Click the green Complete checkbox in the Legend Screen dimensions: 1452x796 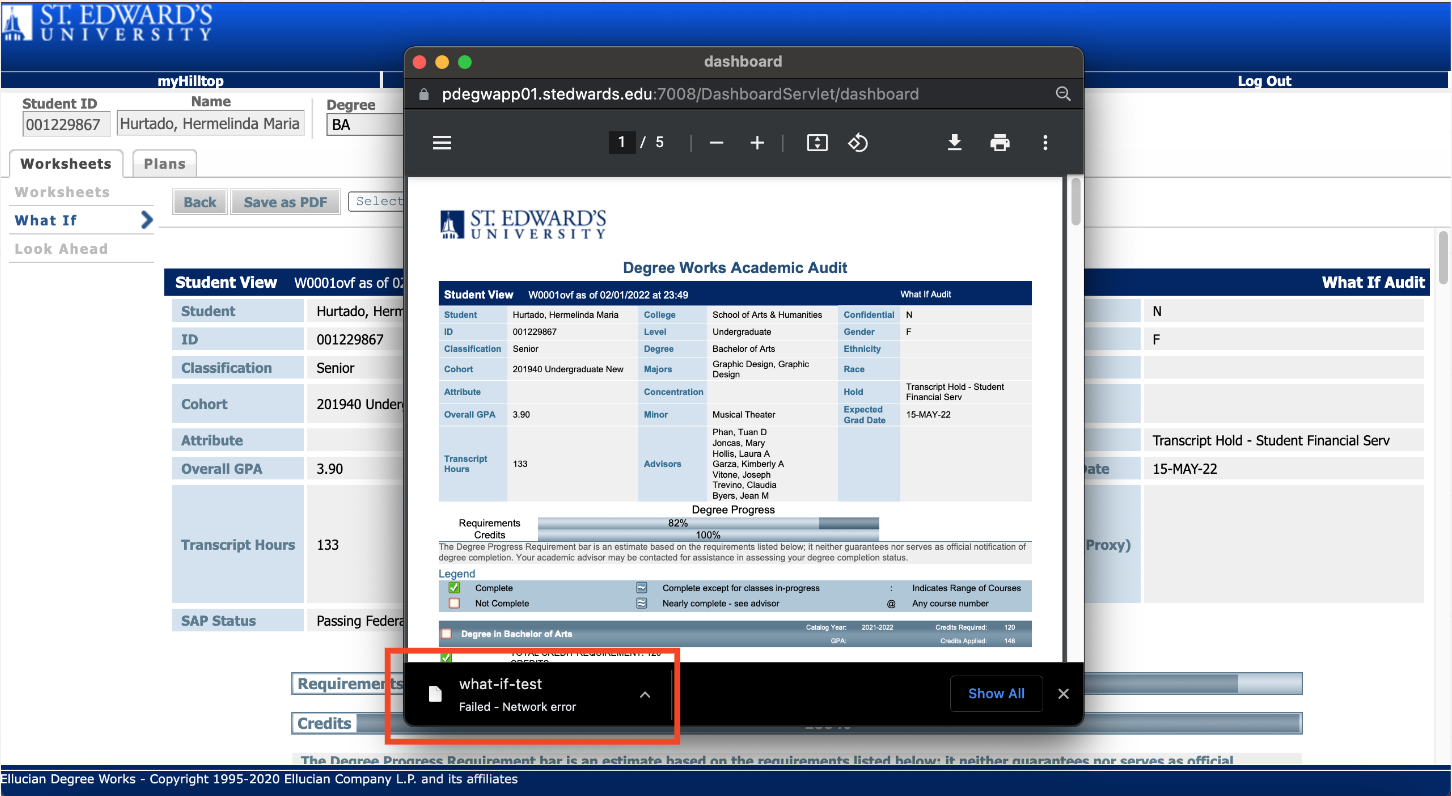[454, 588]
